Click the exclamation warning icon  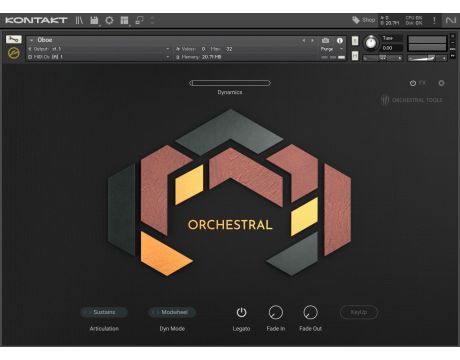point(434,20)
